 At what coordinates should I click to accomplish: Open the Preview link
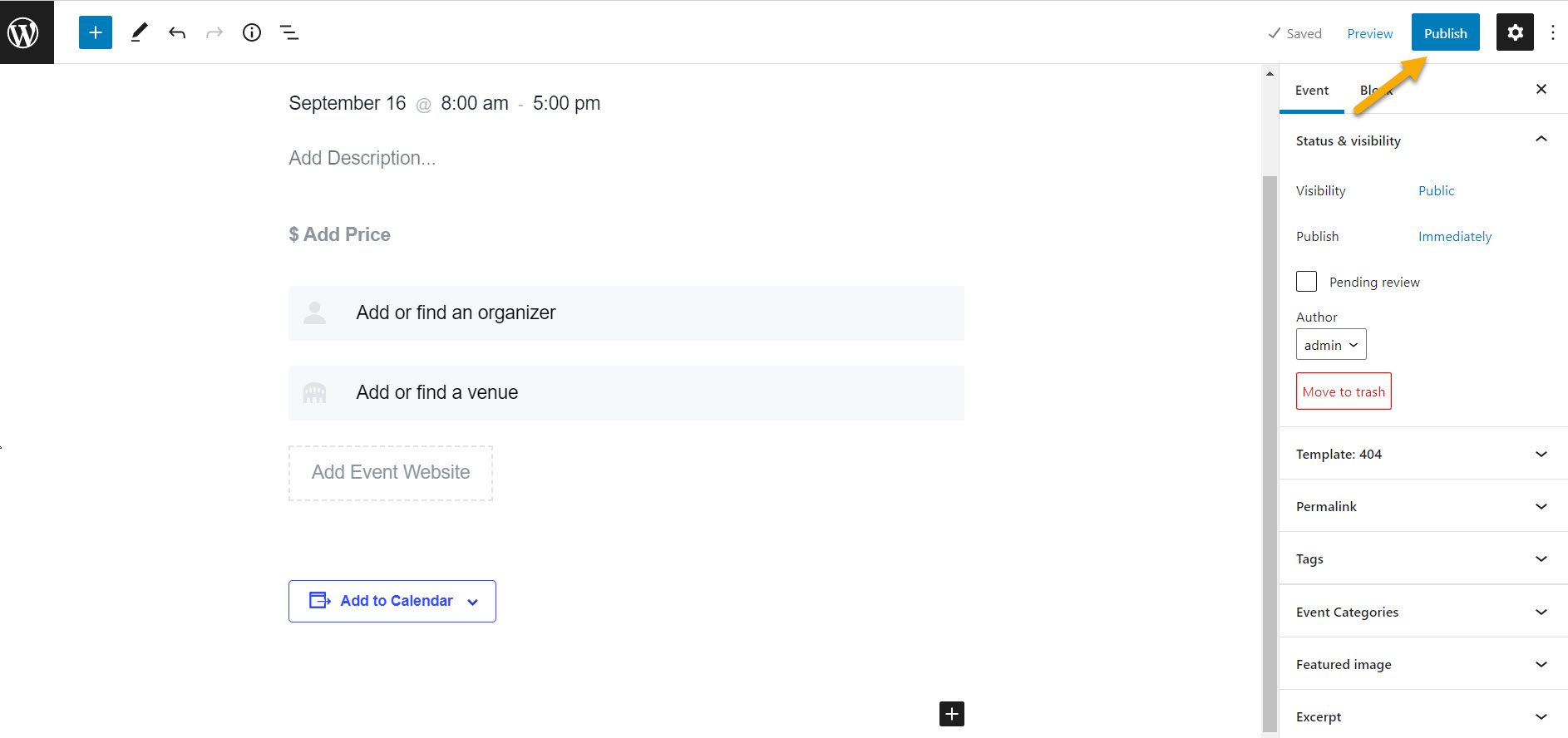point(1369,33)
